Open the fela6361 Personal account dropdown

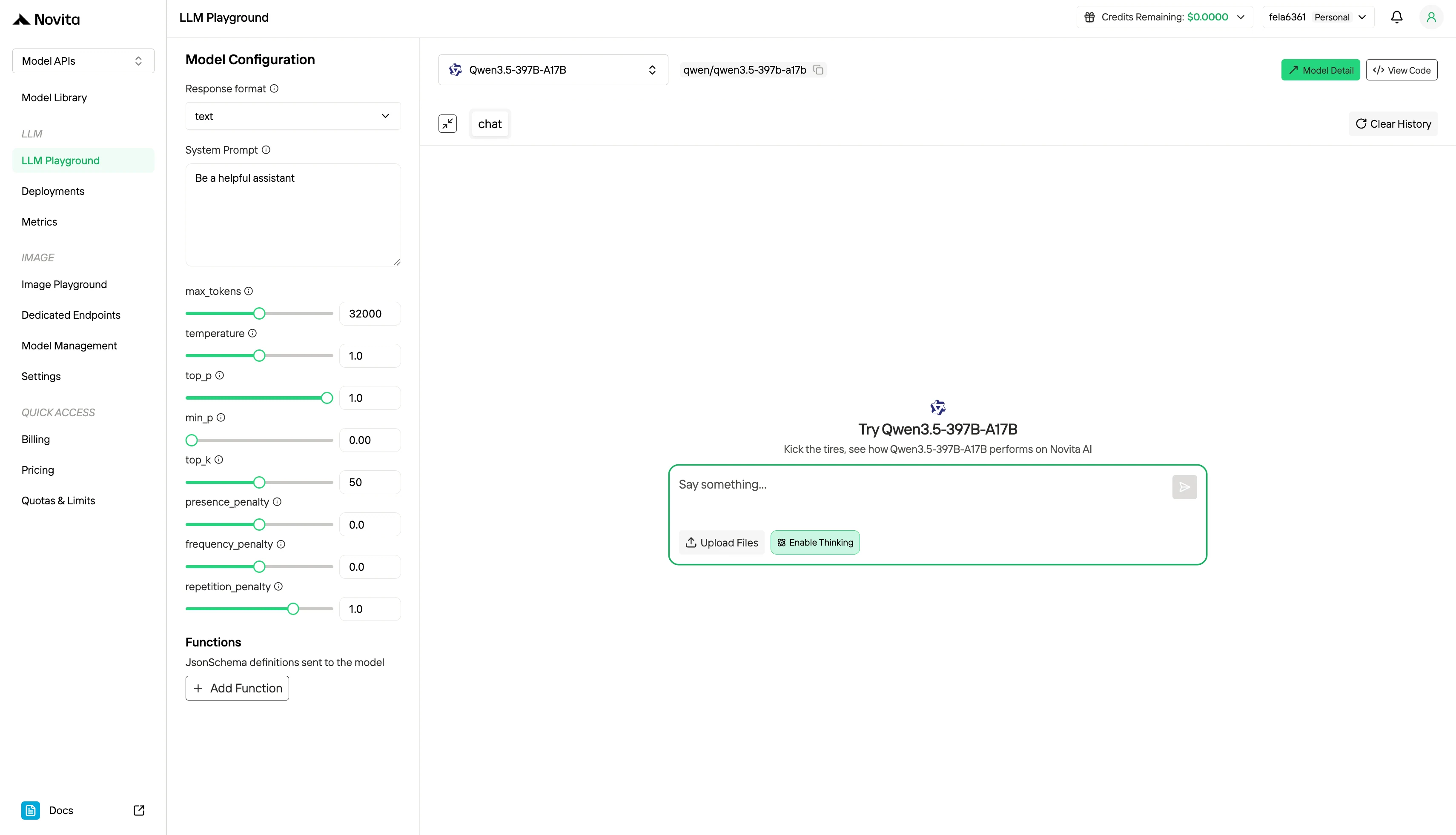[x=1318, y=17]
